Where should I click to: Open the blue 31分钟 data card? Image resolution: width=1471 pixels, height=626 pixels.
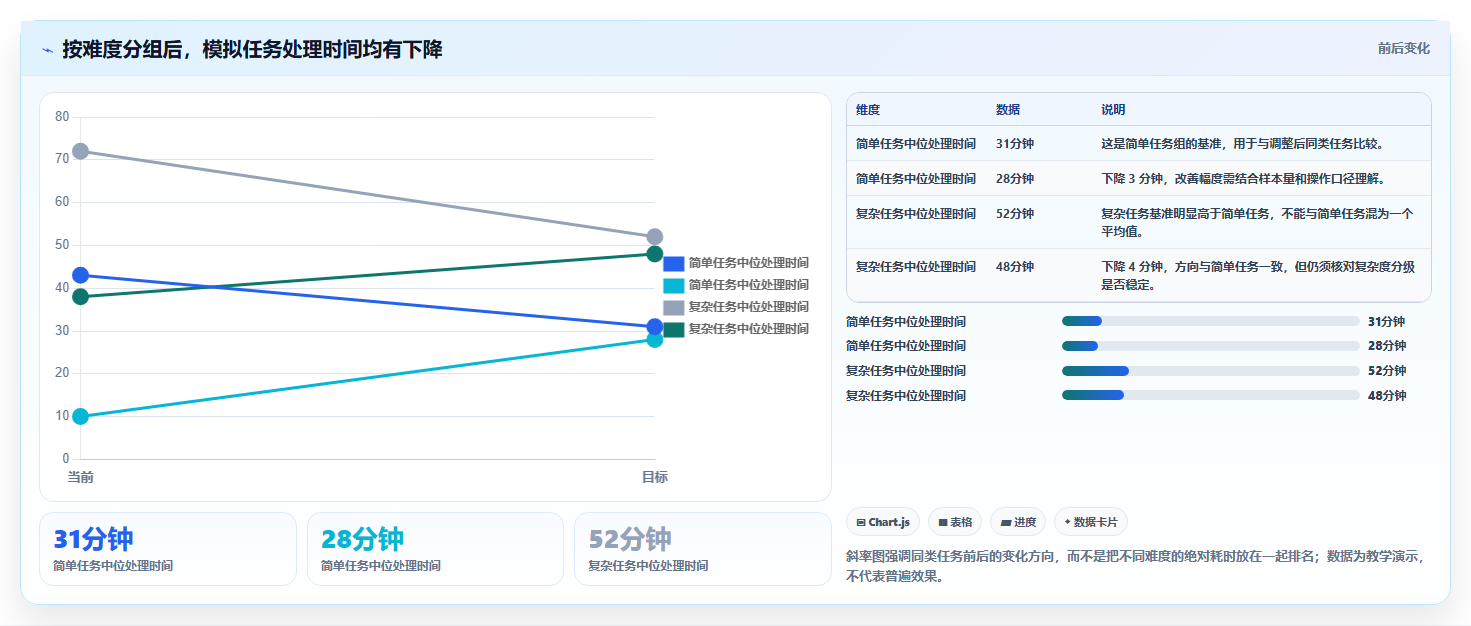click(x=168, y=549)
